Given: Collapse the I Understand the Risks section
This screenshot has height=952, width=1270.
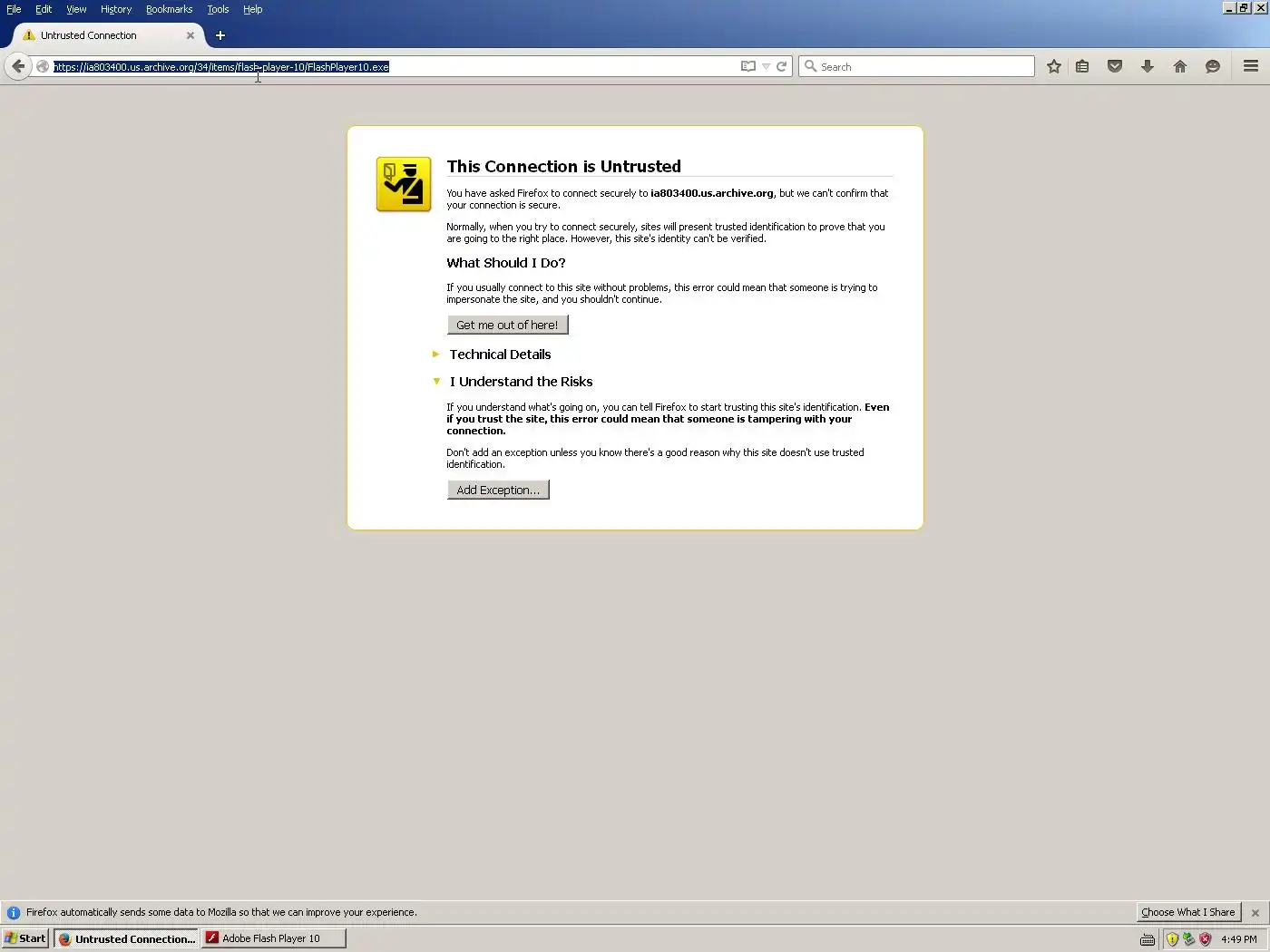Looking at the screenshot, I should tap(521, 382).
